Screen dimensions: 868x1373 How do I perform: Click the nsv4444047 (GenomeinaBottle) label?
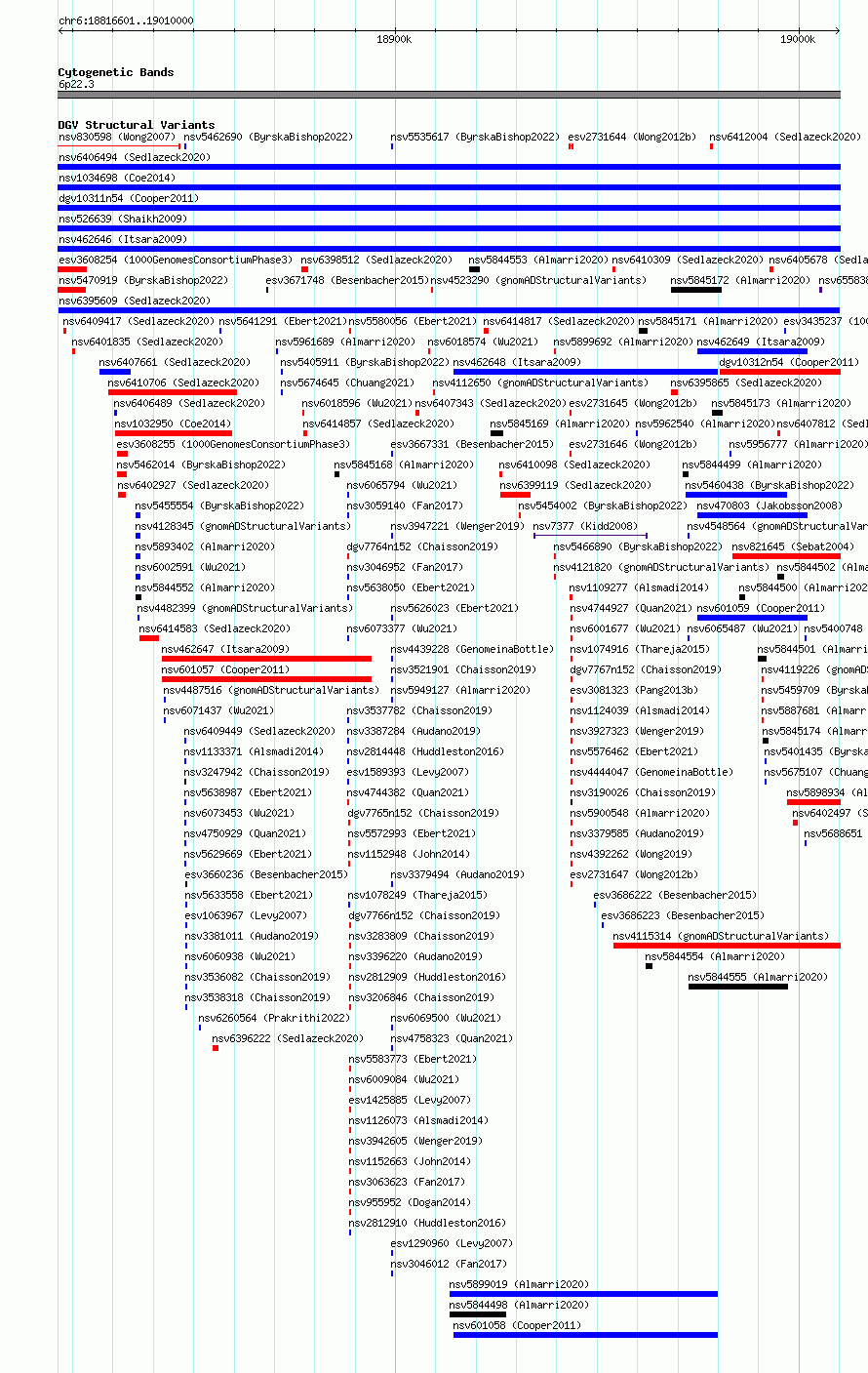click(x=651, y=772)
